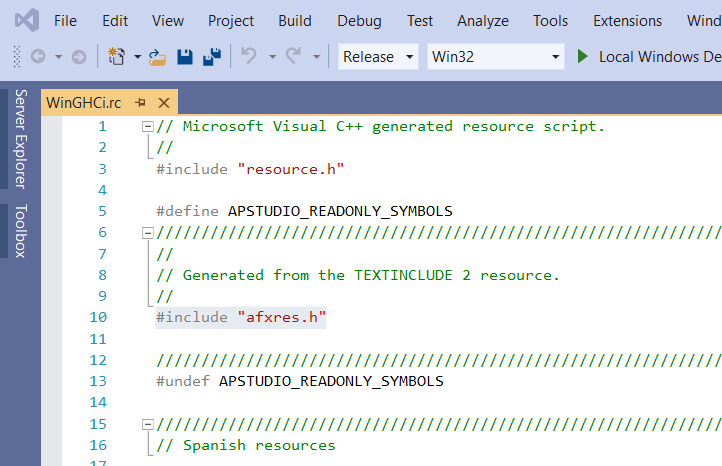Screen dimensions: 722x466
Task: Open the Release configuration dropdown
Action: coord(379,57)
